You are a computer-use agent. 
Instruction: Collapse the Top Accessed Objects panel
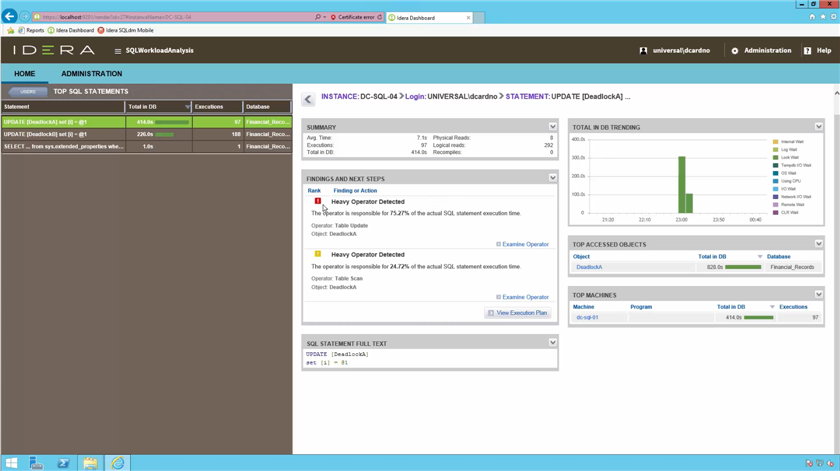pos(819,244)
